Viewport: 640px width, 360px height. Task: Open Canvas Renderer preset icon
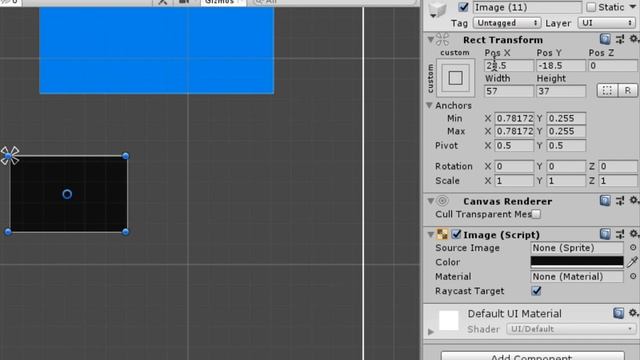coord(620,201)
